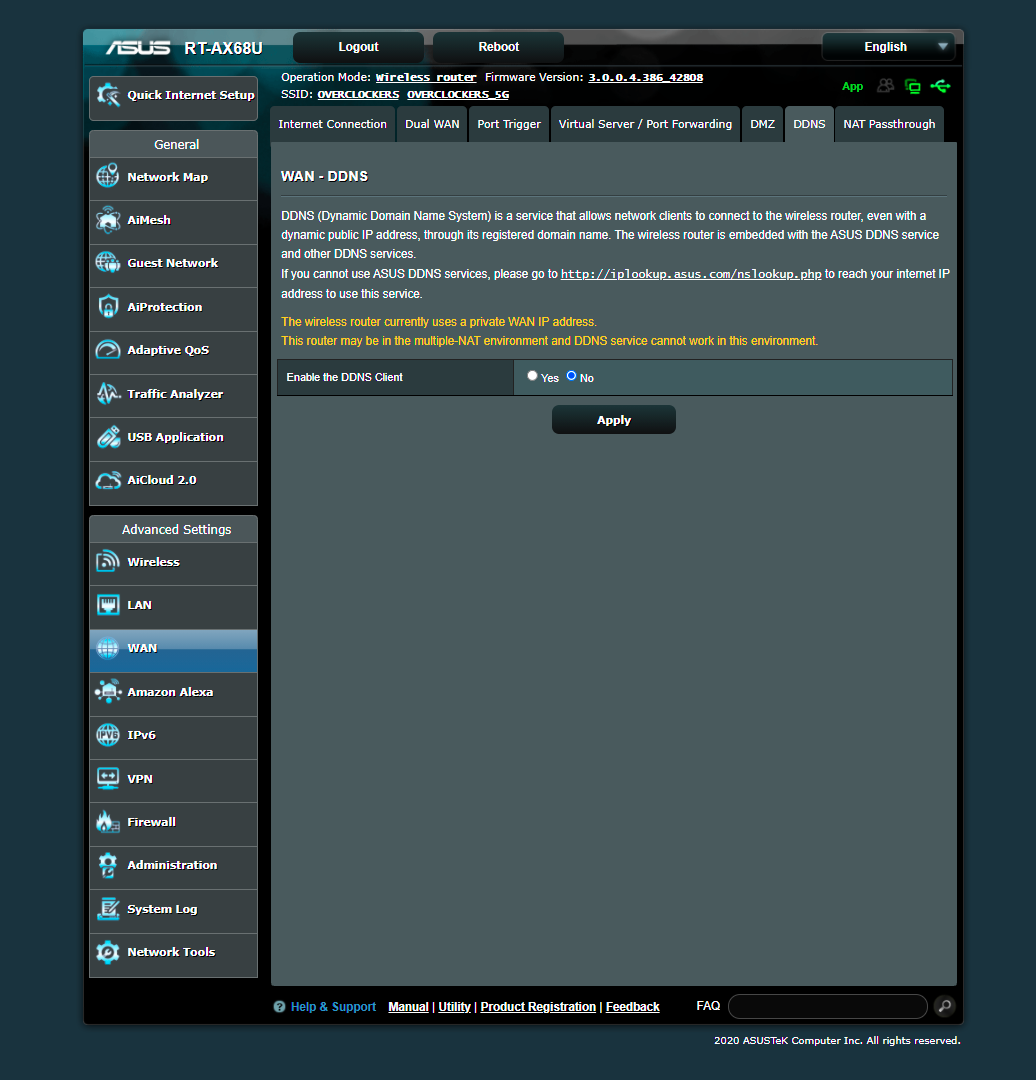Click the Wireless router operation mode link
The image size is (1036, 1080).
click(426, 77)
